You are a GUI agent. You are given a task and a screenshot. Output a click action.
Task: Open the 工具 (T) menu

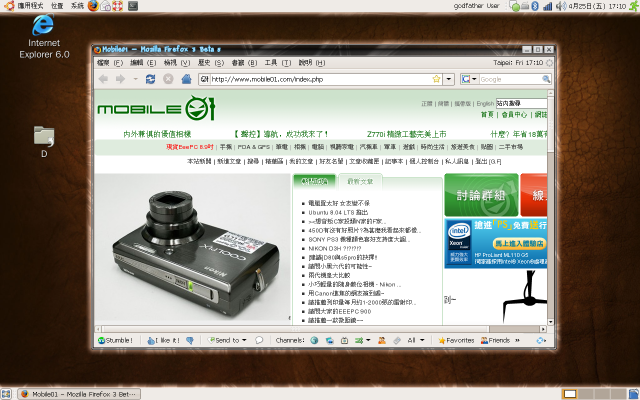click(x=278, y=62)
